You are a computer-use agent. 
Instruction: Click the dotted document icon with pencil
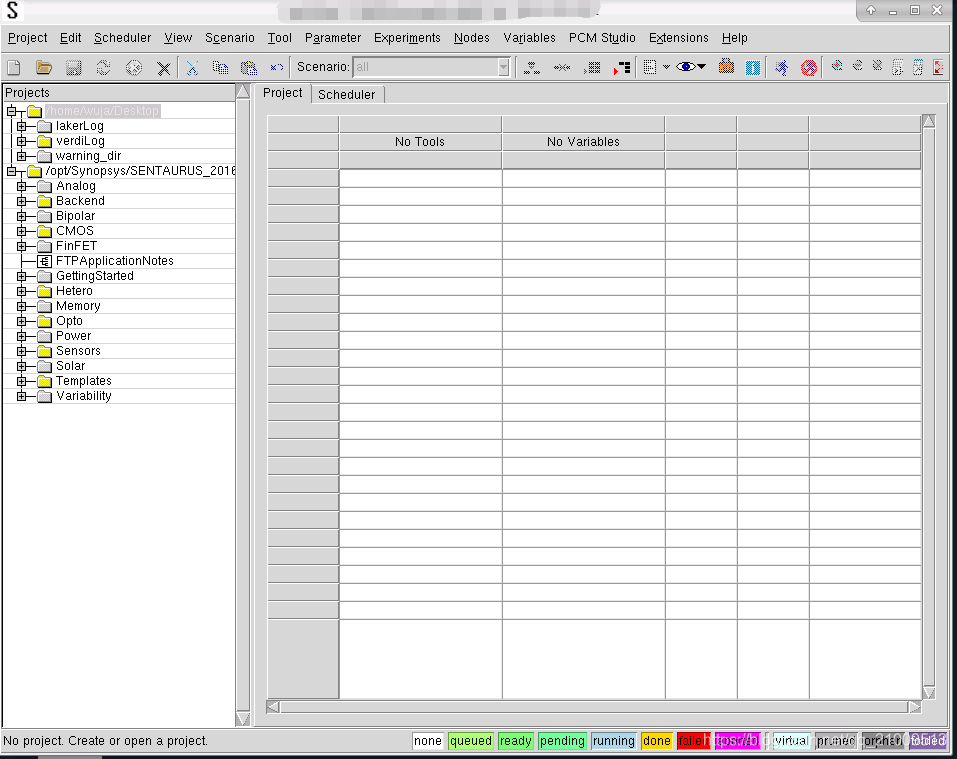pos(917,67)
